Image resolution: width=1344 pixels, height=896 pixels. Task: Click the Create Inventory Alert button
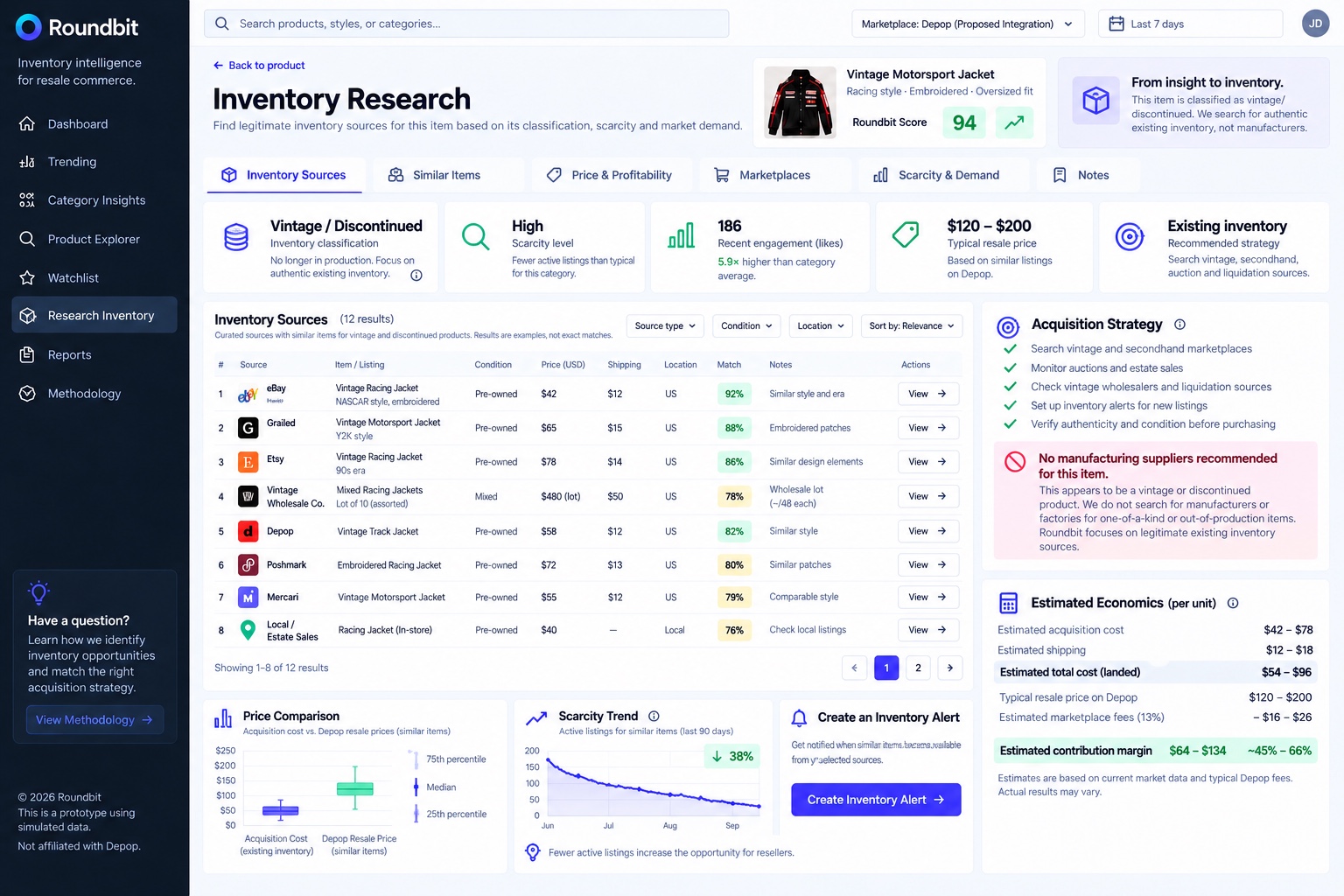coord(876,800)
